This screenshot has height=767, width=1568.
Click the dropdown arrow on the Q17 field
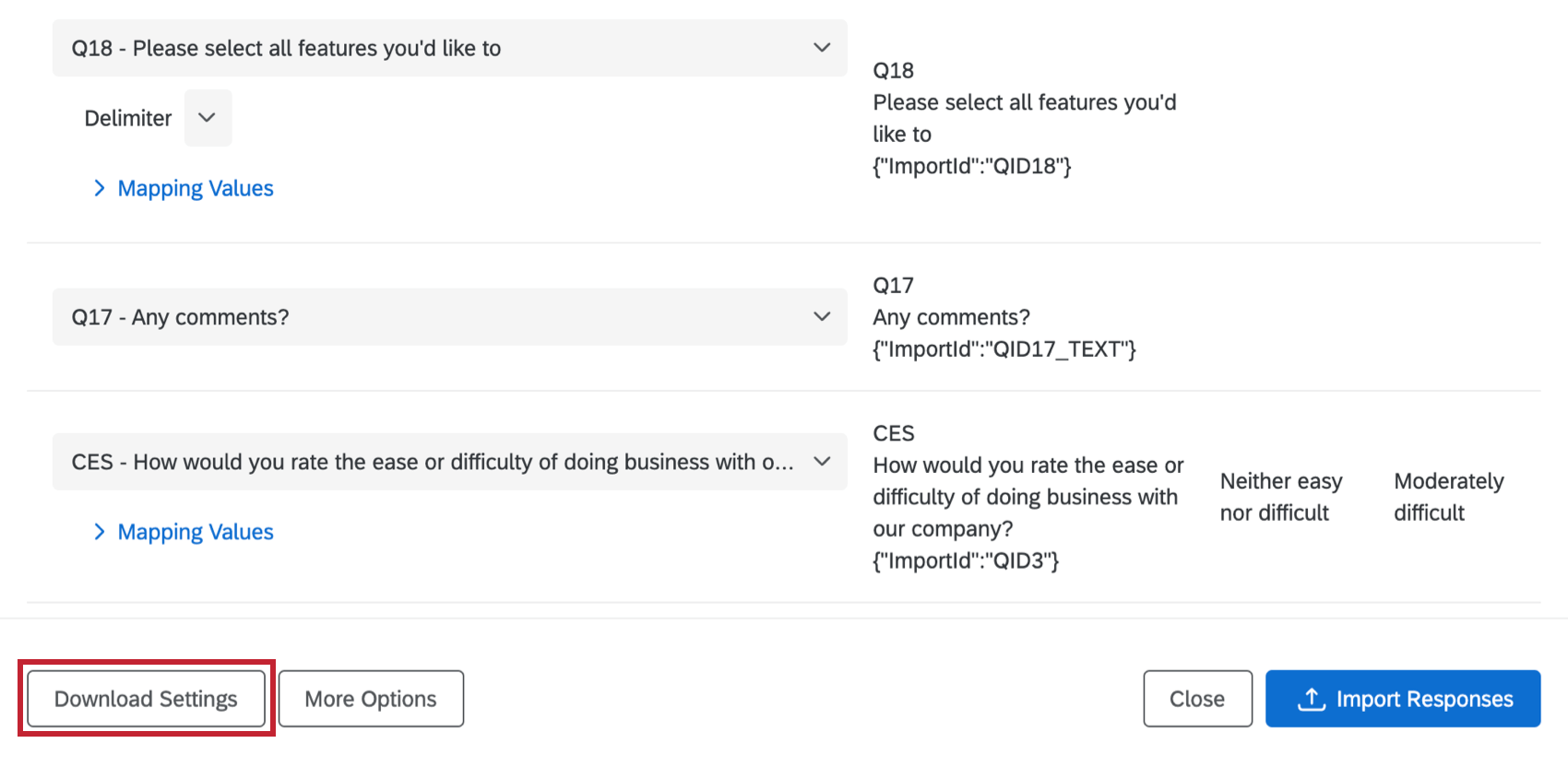[x=821, y=316]
